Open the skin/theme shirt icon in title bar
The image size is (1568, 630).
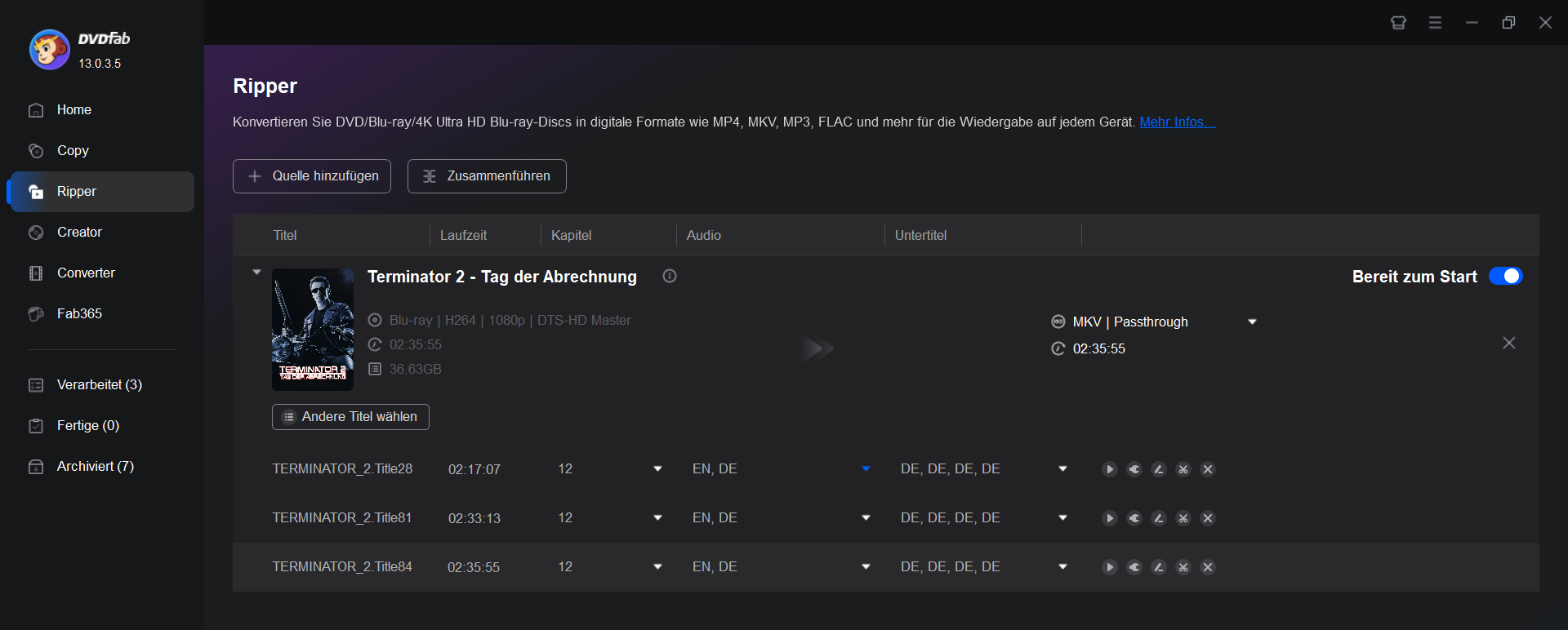1398,23
